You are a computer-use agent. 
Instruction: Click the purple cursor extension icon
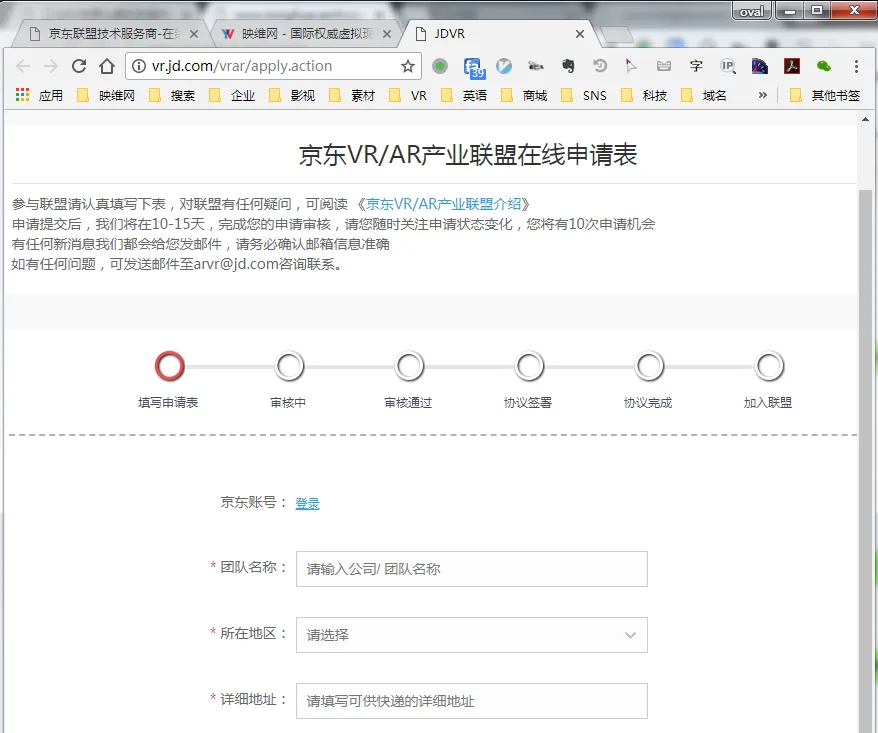click(631, 66)
